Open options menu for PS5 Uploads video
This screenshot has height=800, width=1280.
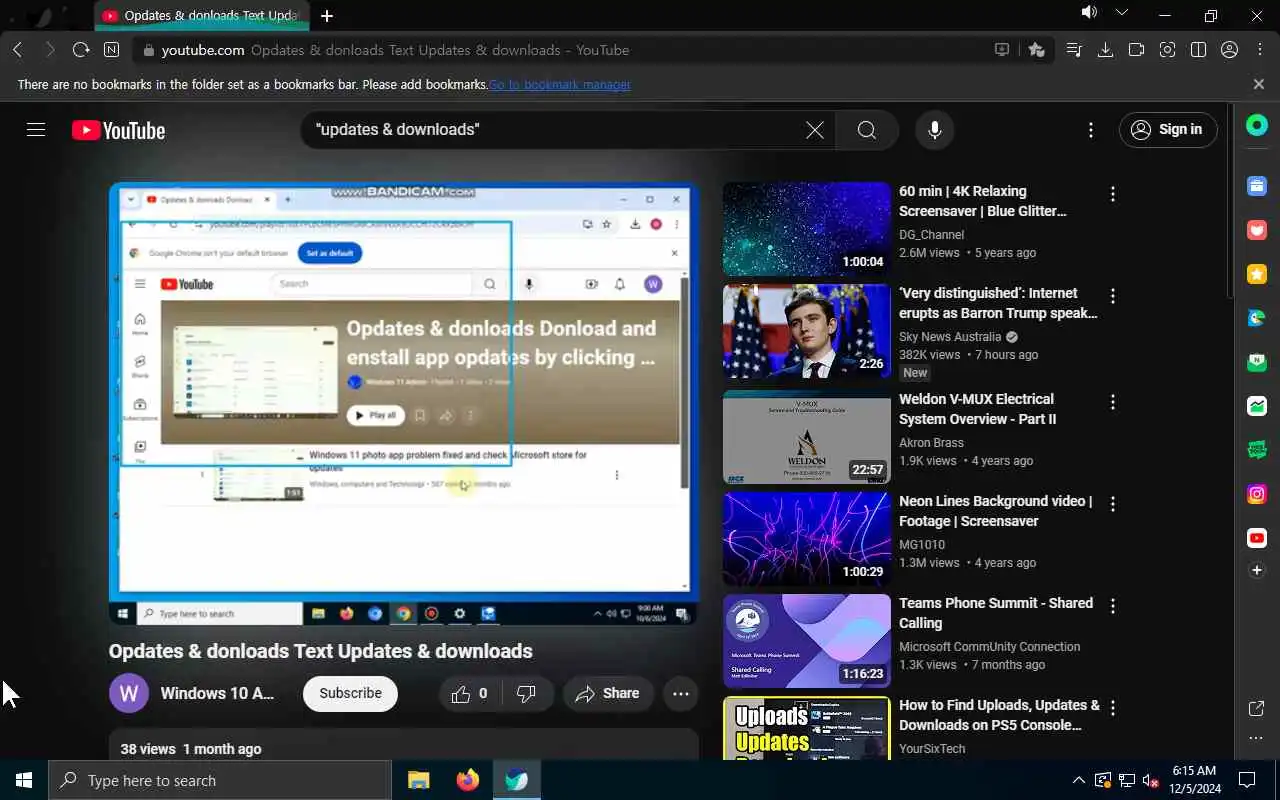(x=1113, y=708)
